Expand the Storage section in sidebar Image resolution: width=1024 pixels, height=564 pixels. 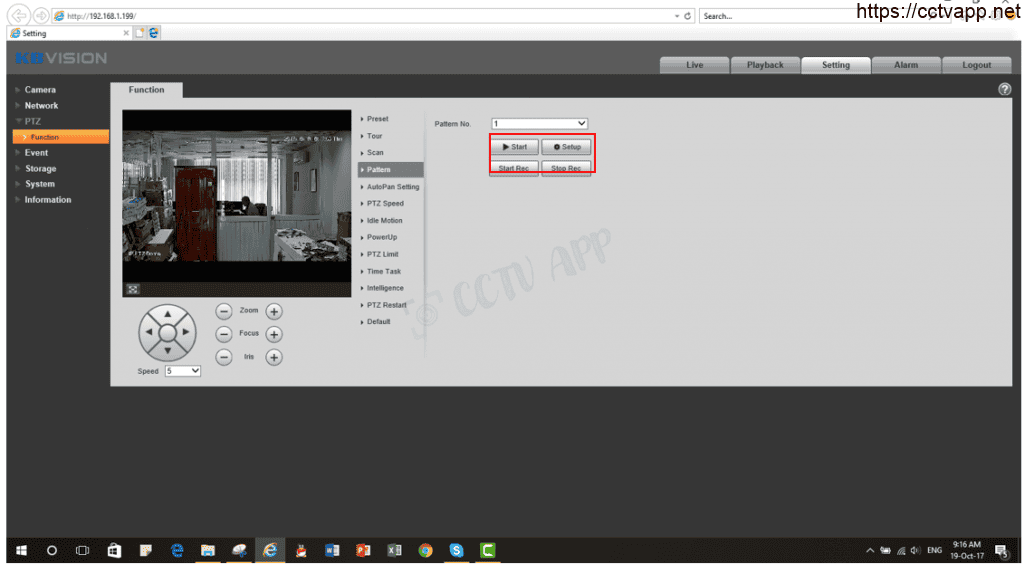tap(40, 169)
